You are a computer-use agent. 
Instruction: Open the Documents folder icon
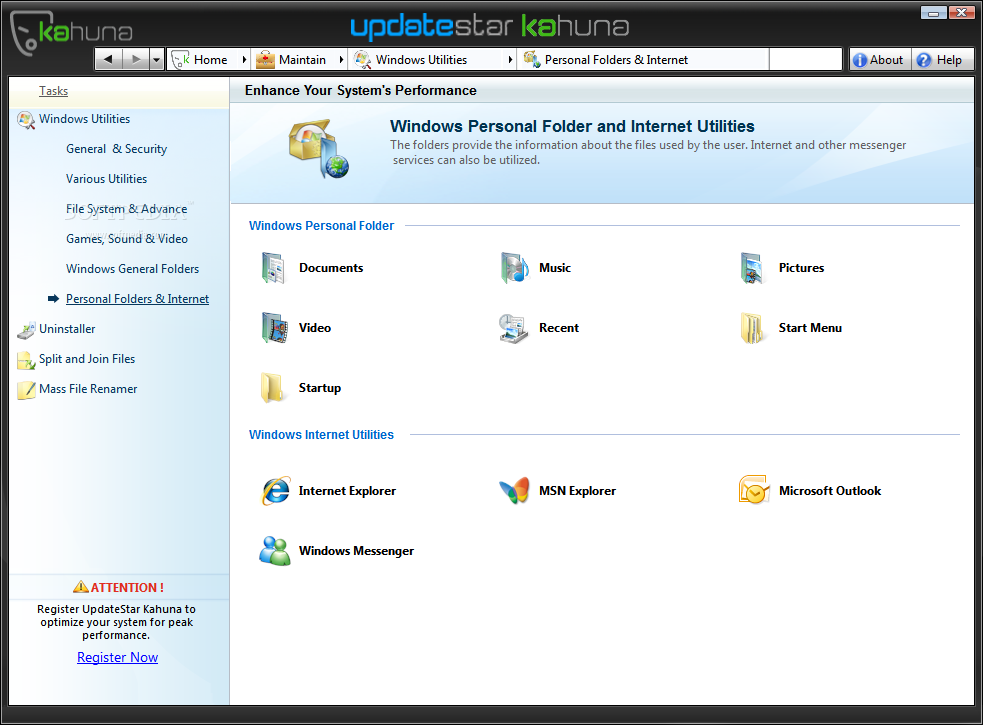(273, 268)
